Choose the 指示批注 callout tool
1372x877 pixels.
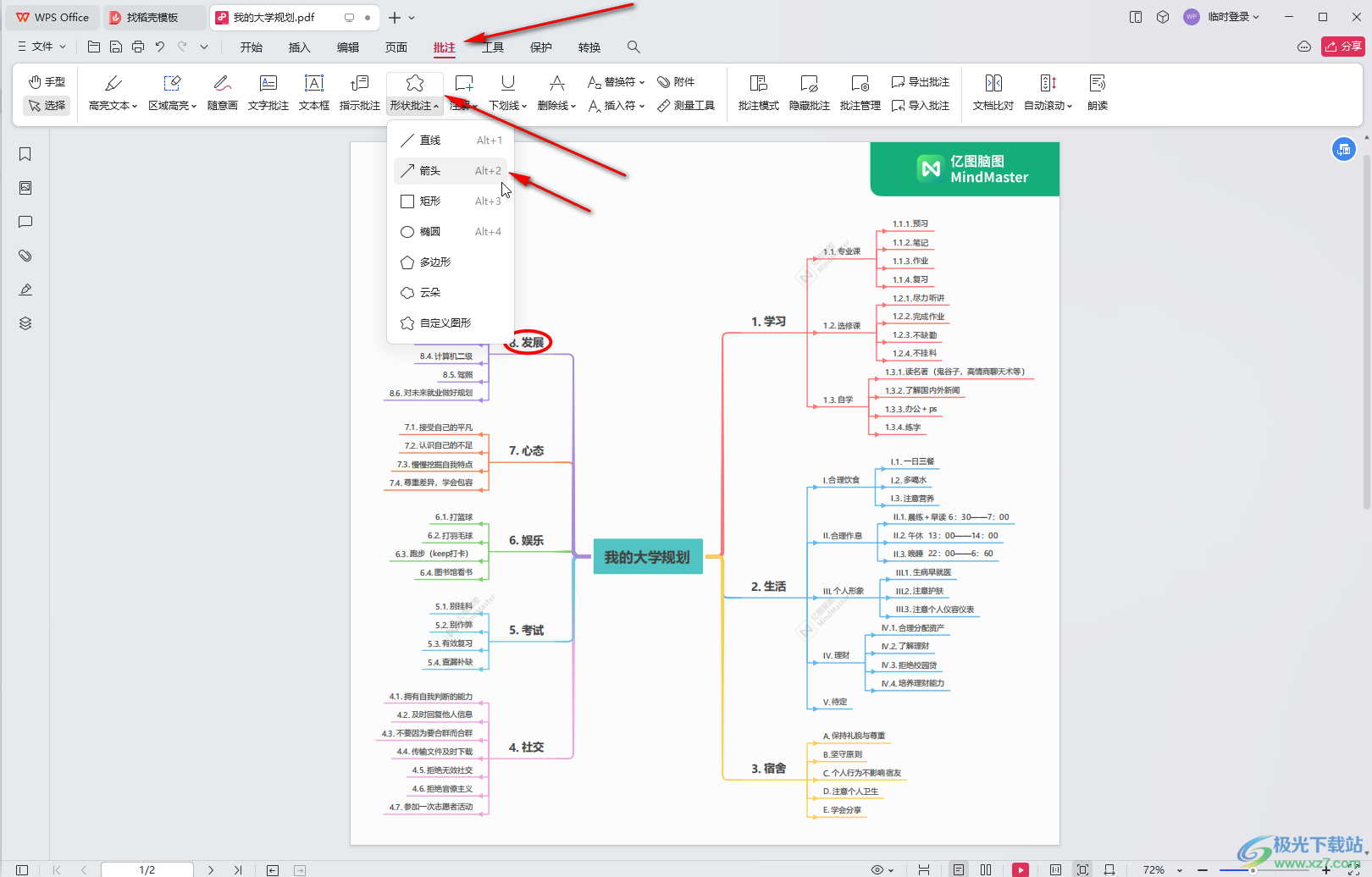[360, 92]
